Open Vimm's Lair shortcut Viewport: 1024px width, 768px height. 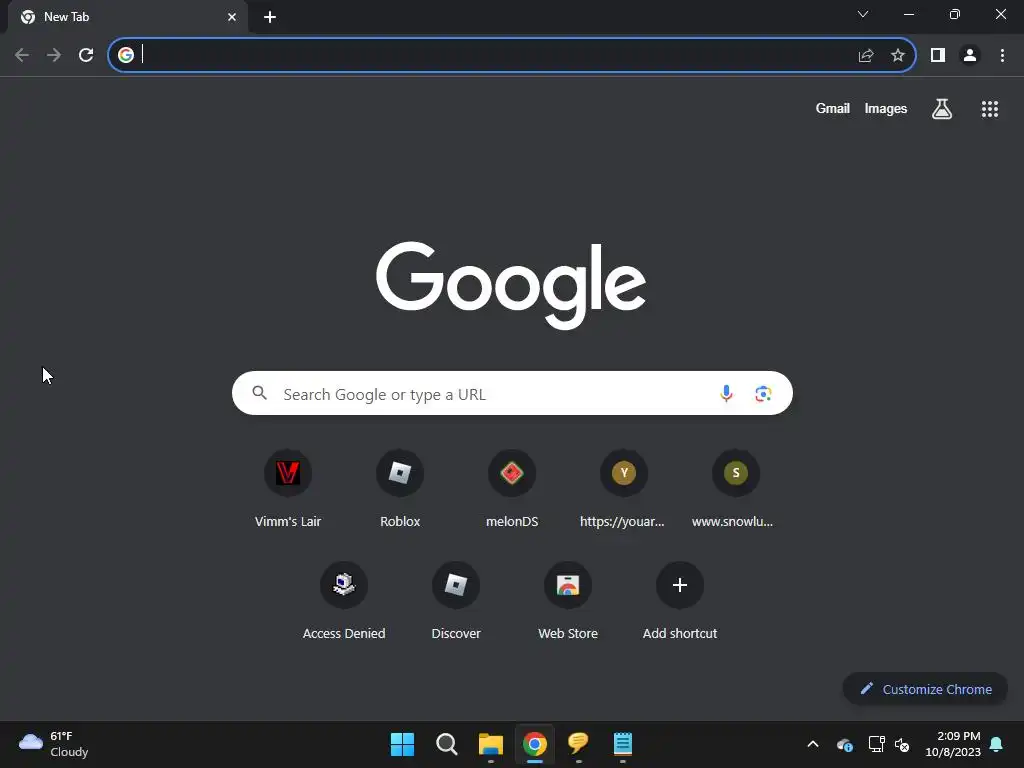pos(288,488)
